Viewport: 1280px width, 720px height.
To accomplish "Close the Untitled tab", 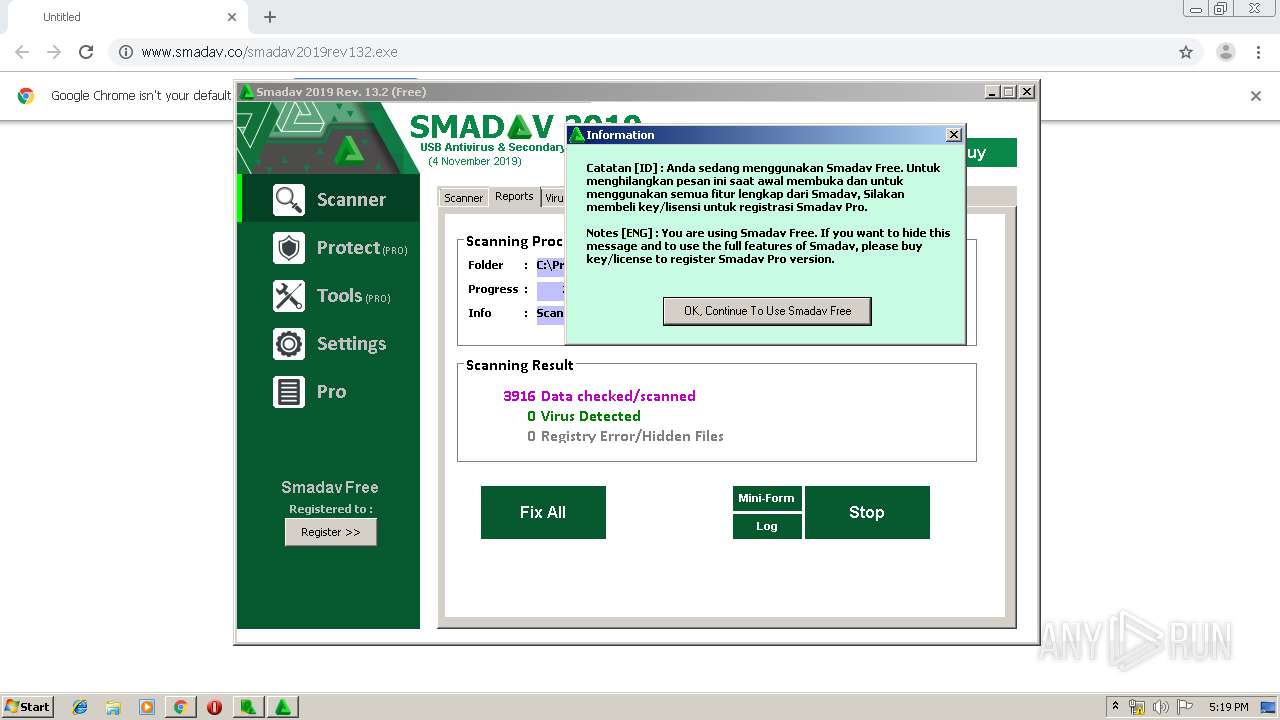I will click(x=232, y=17).
